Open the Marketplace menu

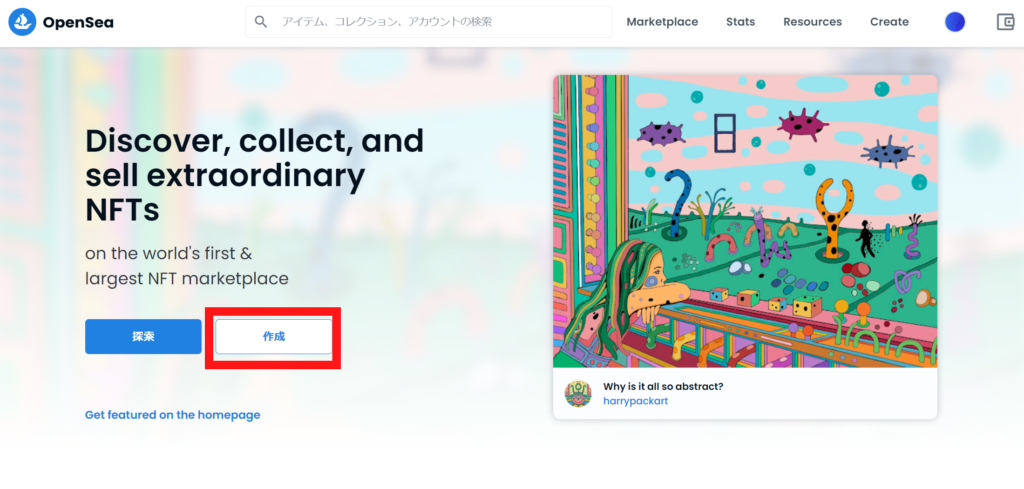[x=662, y=22]
